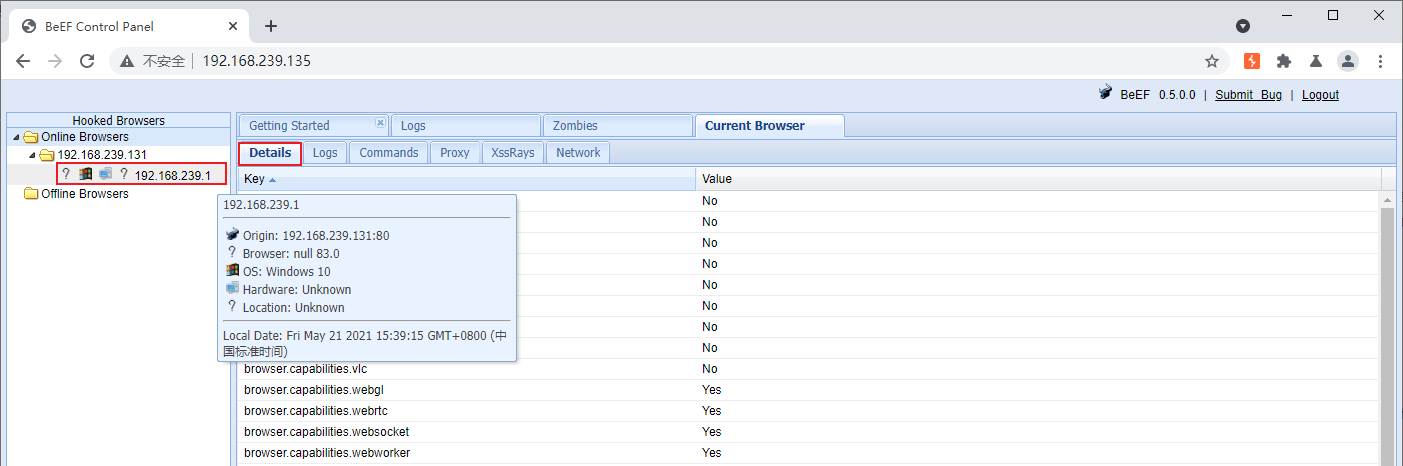The width and height of the screenshot is (1403, 466).
Task: Collapse the Online Browsers tree node
Action: 16,137
